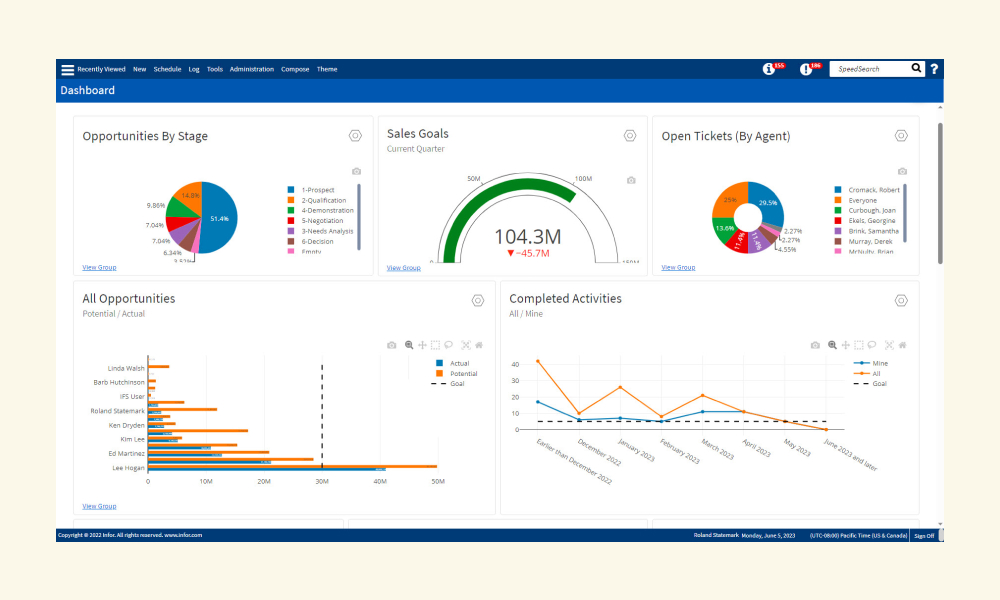Select pan tool on Completed Activities chart
The image size is (1000, 600).
[846, 345]
